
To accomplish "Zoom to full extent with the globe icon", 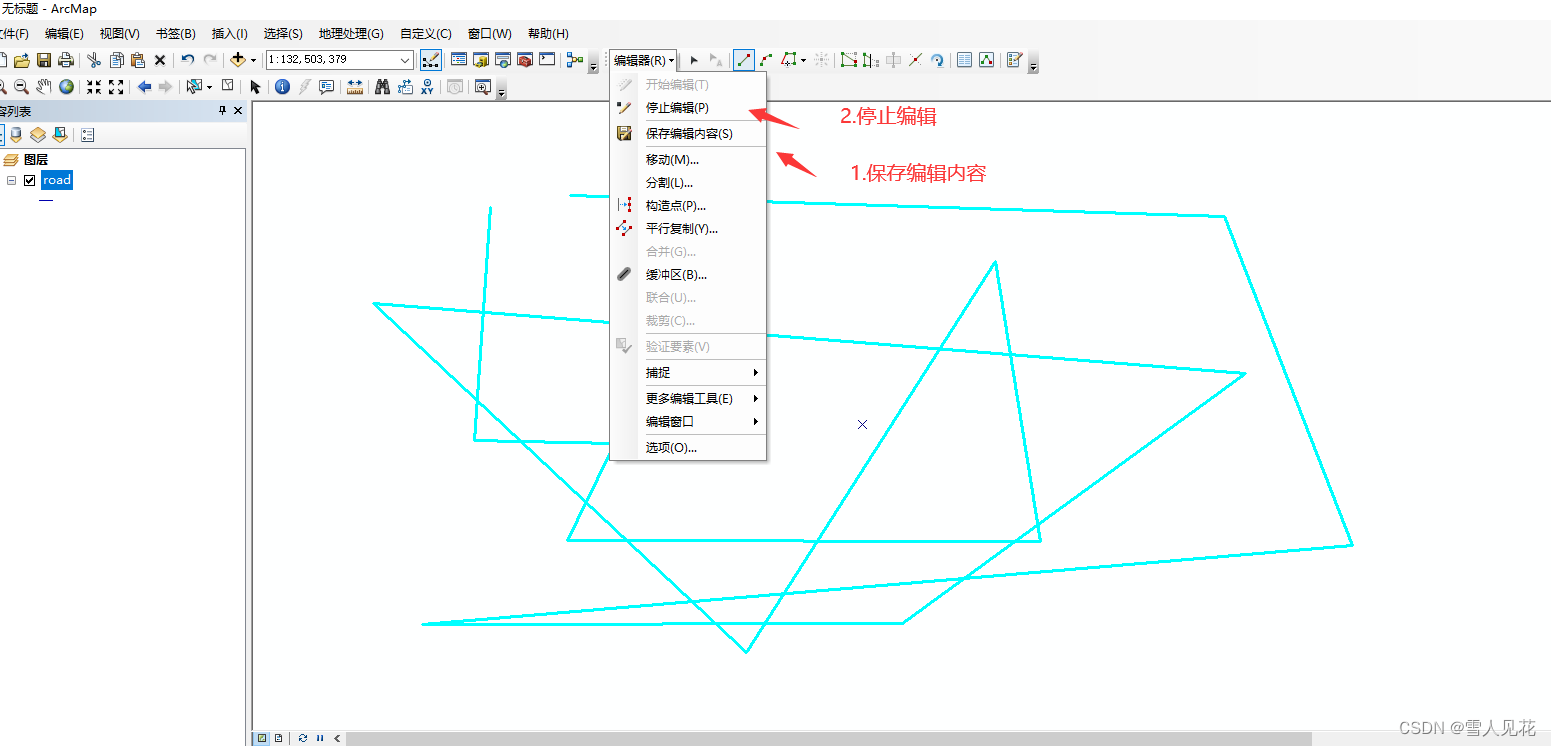I will click(66, 87).
